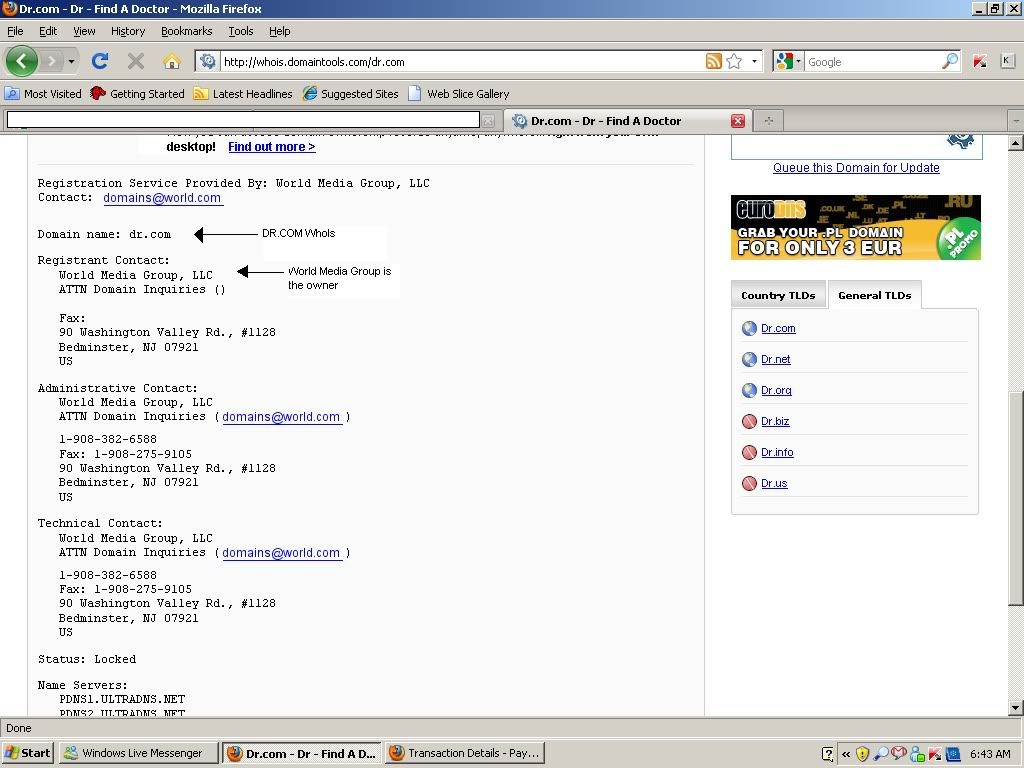Open the Edit menu
Viewport: 1024px width, 768px height.
tap(48, 31)
